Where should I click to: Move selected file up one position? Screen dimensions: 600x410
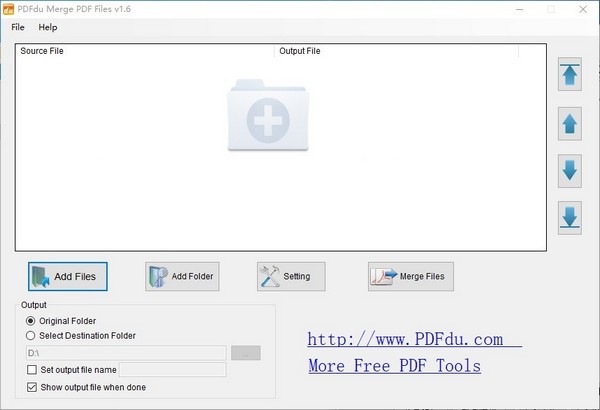pyautogui.click(x=570, y=124)
